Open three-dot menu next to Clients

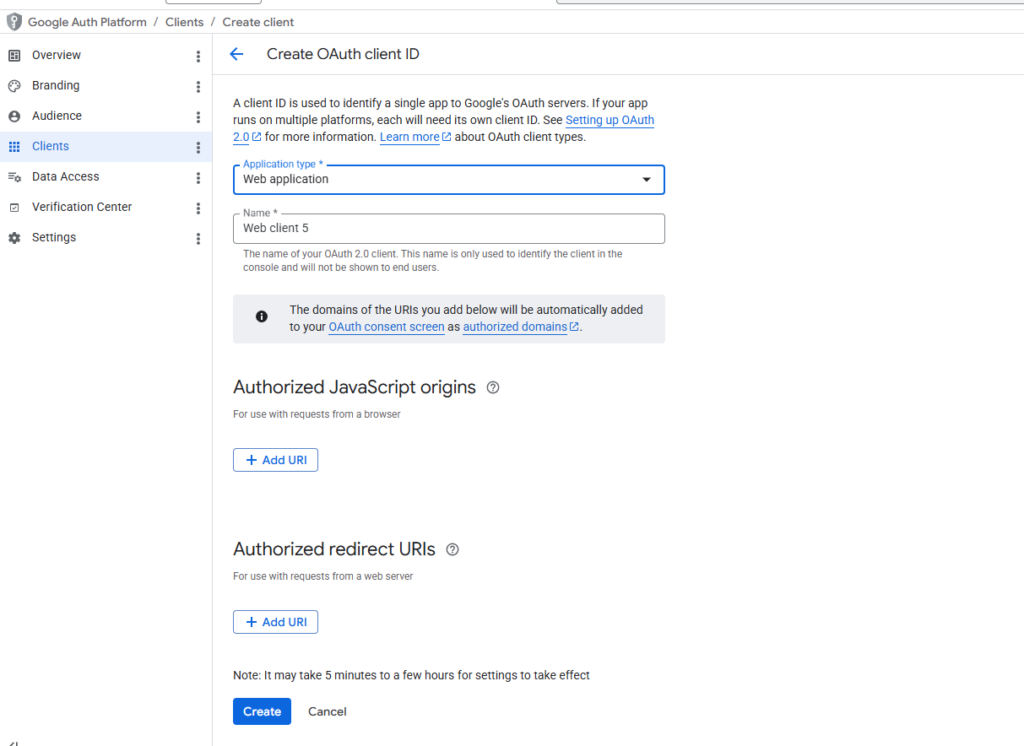(x=198, y=147)
